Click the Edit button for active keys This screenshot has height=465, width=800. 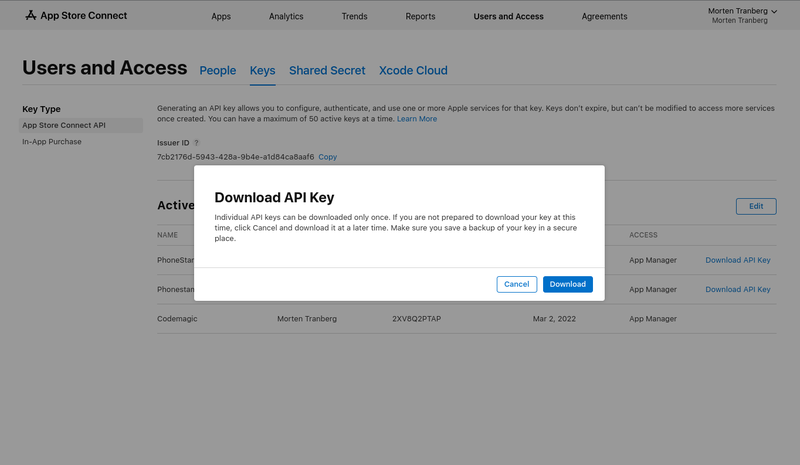tap(756, 206)
